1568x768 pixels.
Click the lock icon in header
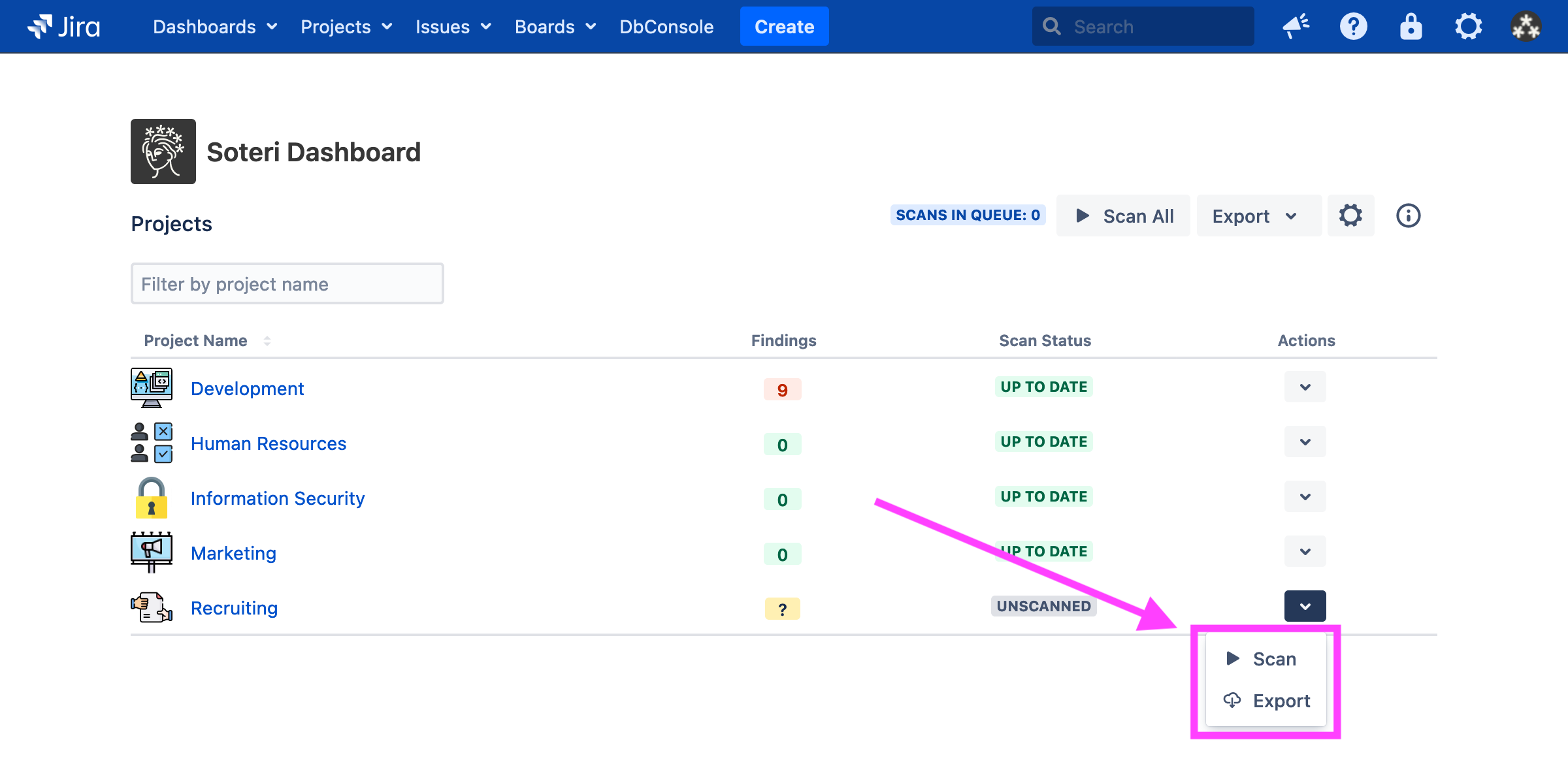(x=1411, y=27)
